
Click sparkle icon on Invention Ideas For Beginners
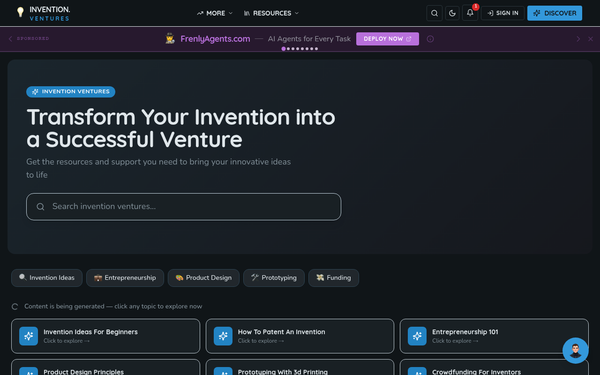tap(29, 336)
